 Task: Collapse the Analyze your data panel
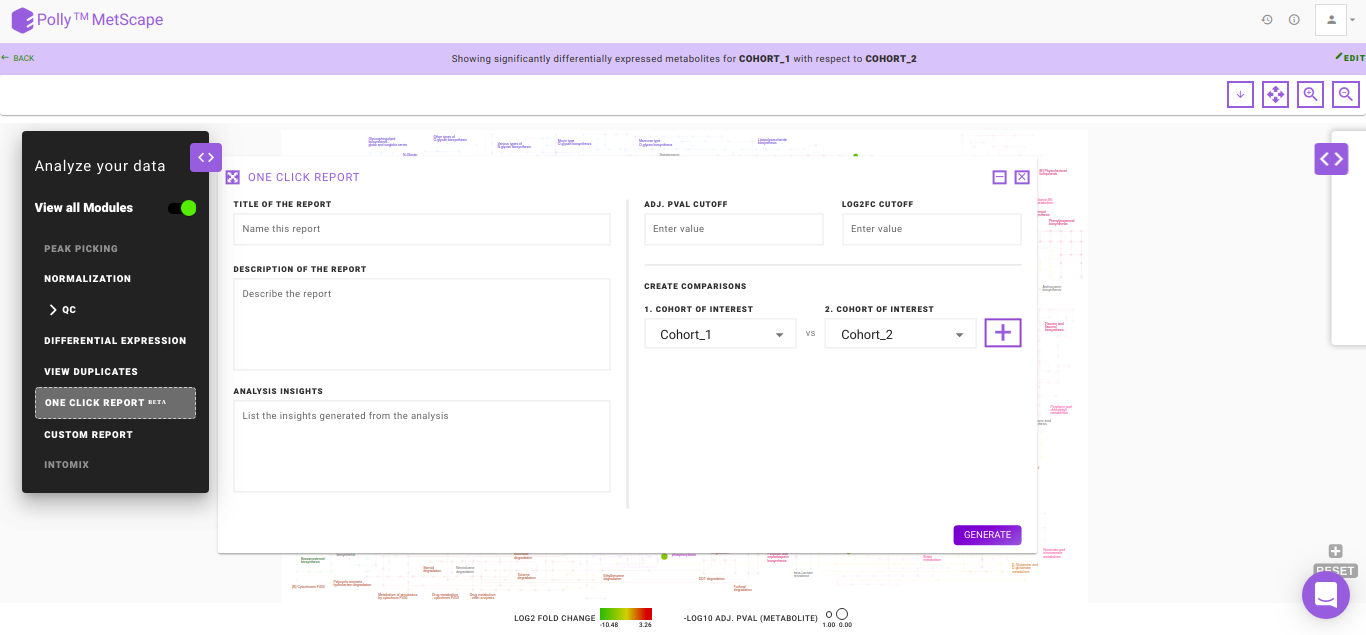pos(206,157)
